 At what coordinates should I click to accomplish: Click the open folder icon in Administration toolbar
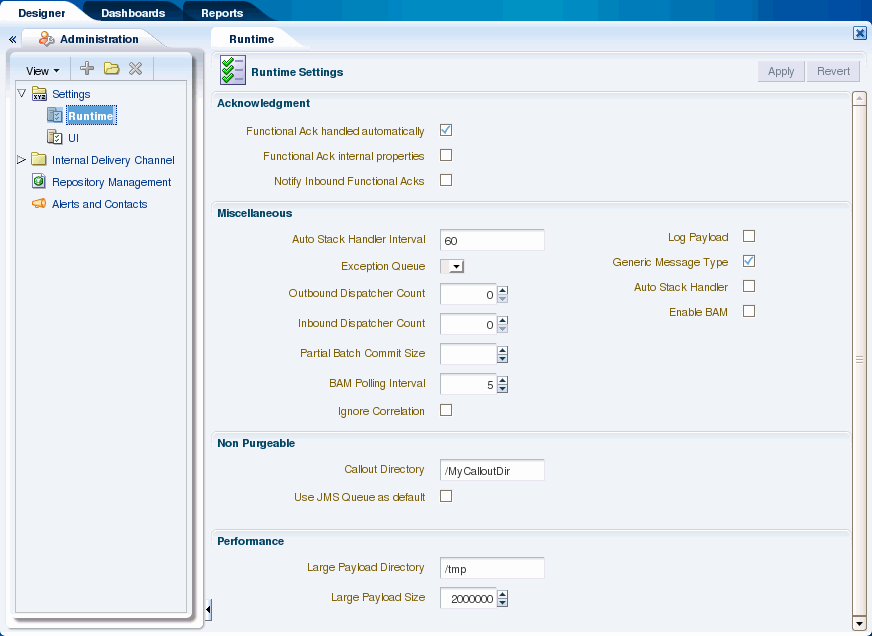[112, 68]
